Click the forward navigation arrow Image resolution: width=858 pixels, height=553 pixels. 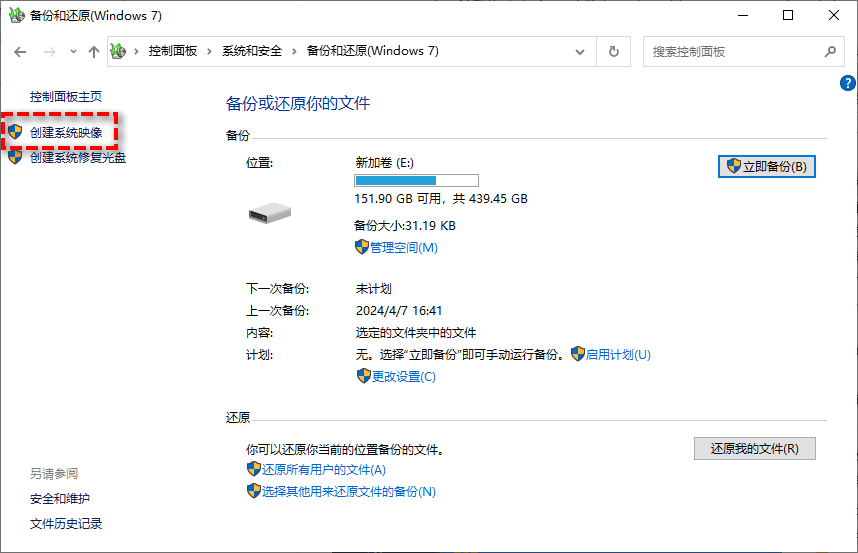click(x=48, y=52)
